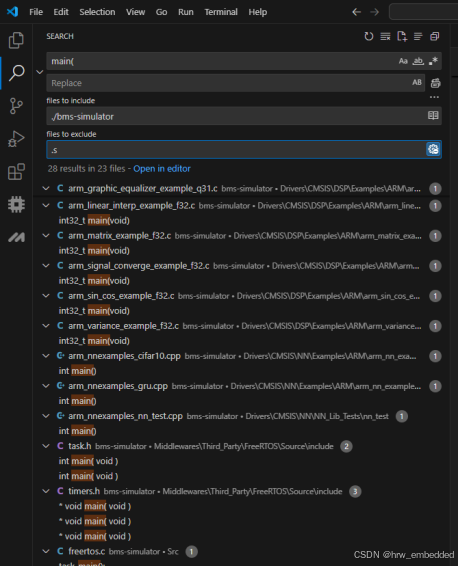Open the Selection menu
The image size is (458, 567).
pos(97,12)
